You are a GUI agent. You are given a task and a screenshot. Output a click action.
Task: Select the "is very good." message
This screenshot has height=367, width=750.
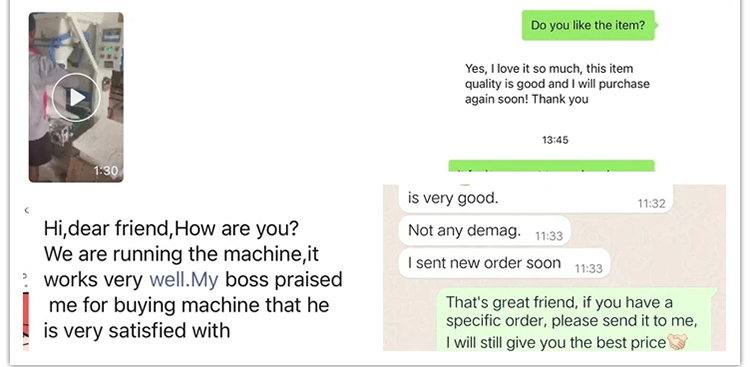pos(535,199)
